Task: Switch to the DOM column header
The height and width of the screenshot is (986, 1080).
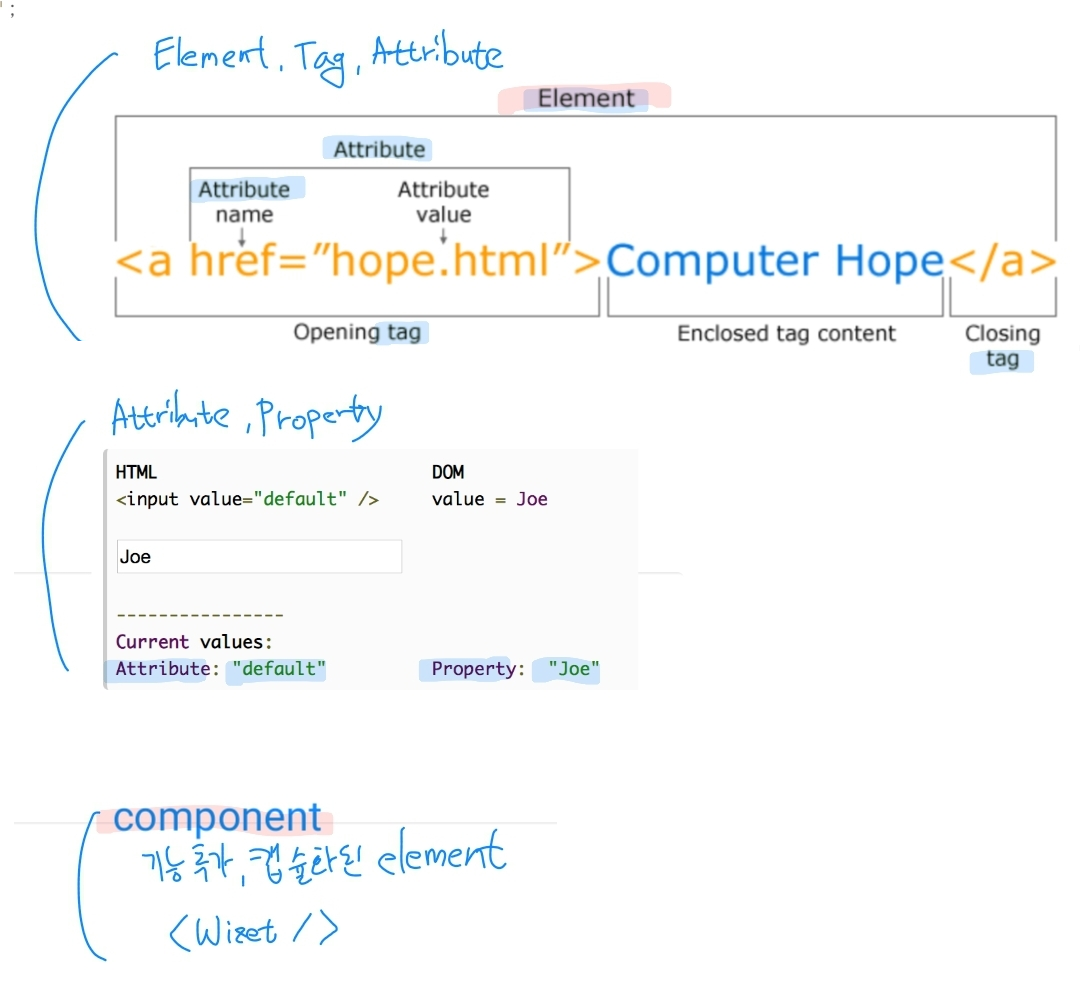Action: 447,471
